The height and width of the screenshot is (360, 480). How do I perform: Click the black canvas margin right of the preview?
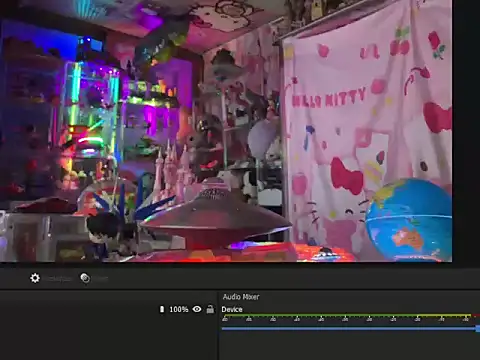[466, 133]
